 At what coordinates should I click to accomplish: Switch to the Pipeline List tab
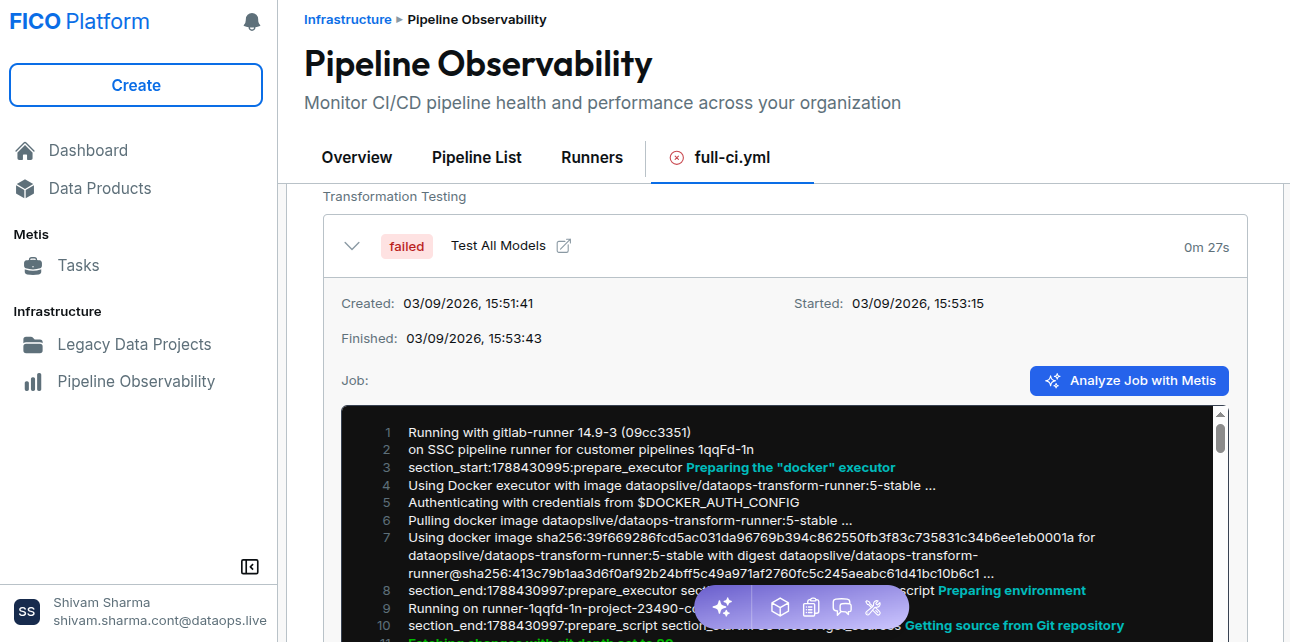pyautogui.click(x=477, y=158)
